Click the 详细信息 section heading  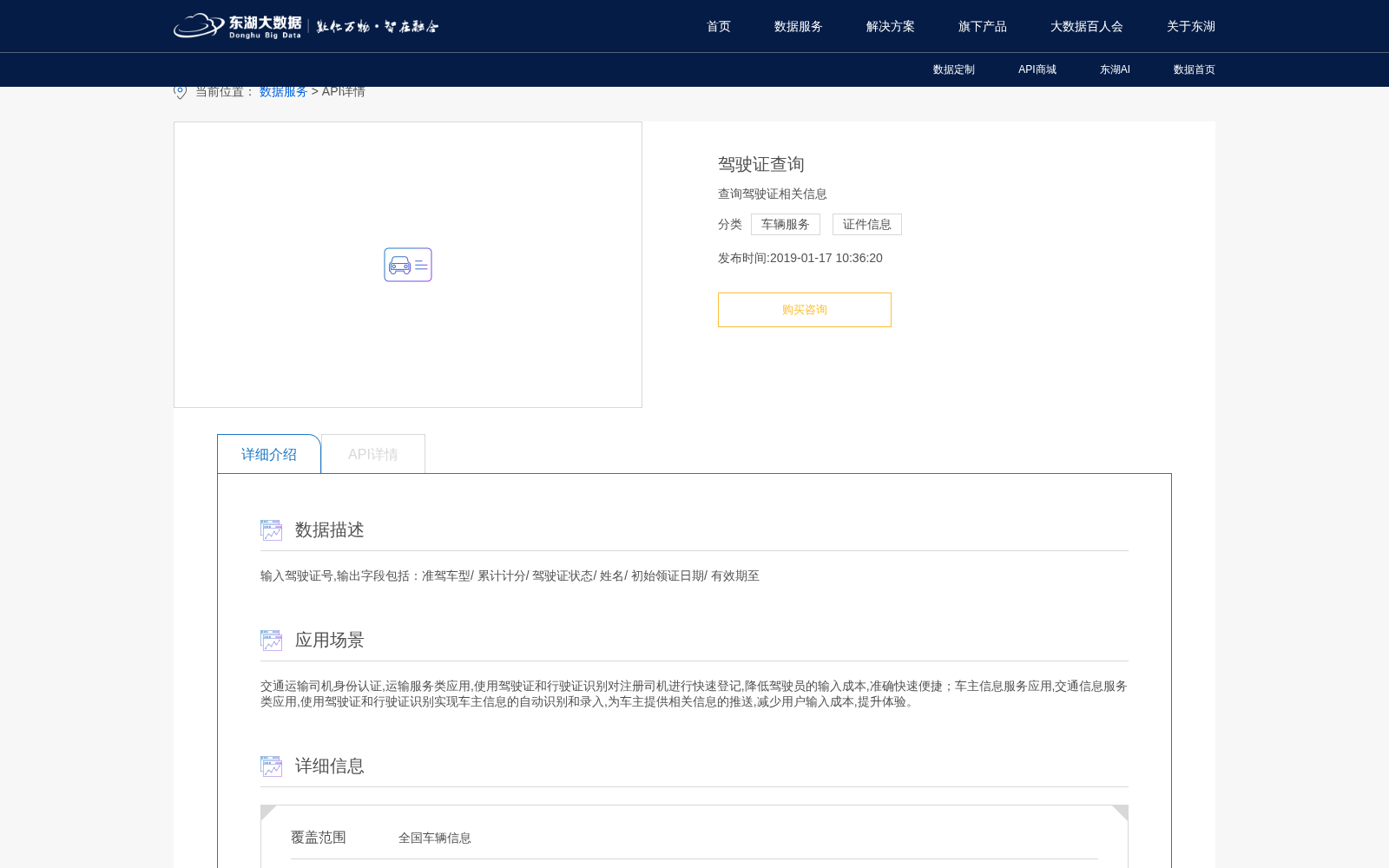[330, 766]
